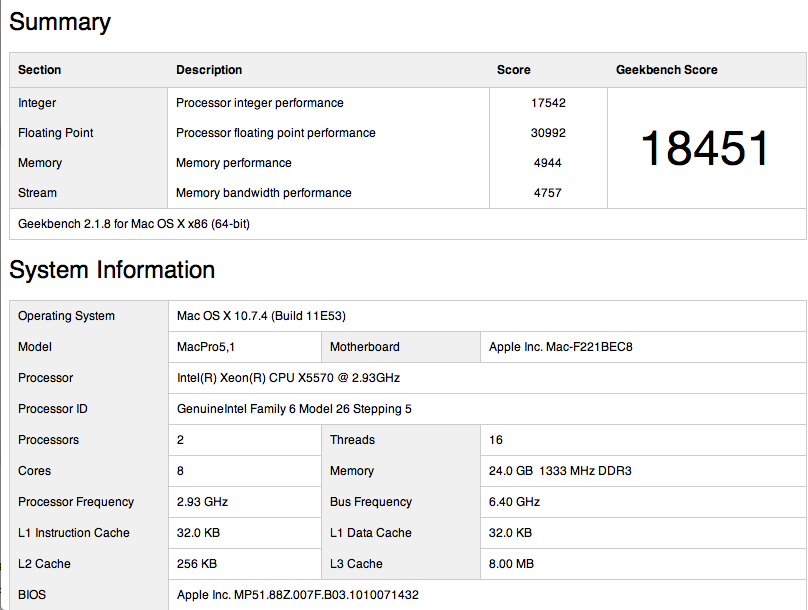
Task: Click the 24.0 GB 1333 MHz DDR3 memory value
Action: [560, 471]
